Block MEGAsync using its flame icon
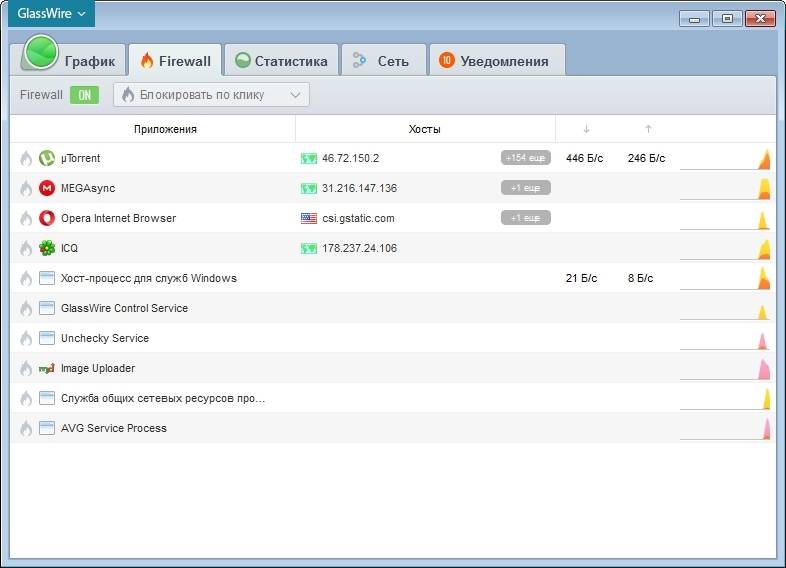The width and height of the screenshot is (786, 568). pyautogui.click(x=26, y=188)
